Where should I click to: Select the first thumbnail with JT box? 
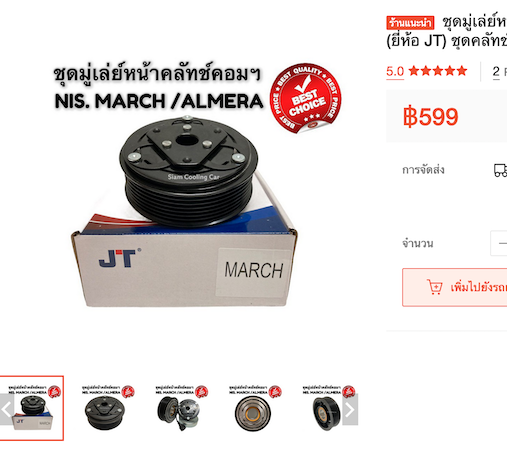pyautogui.click(x=32, y=408)
